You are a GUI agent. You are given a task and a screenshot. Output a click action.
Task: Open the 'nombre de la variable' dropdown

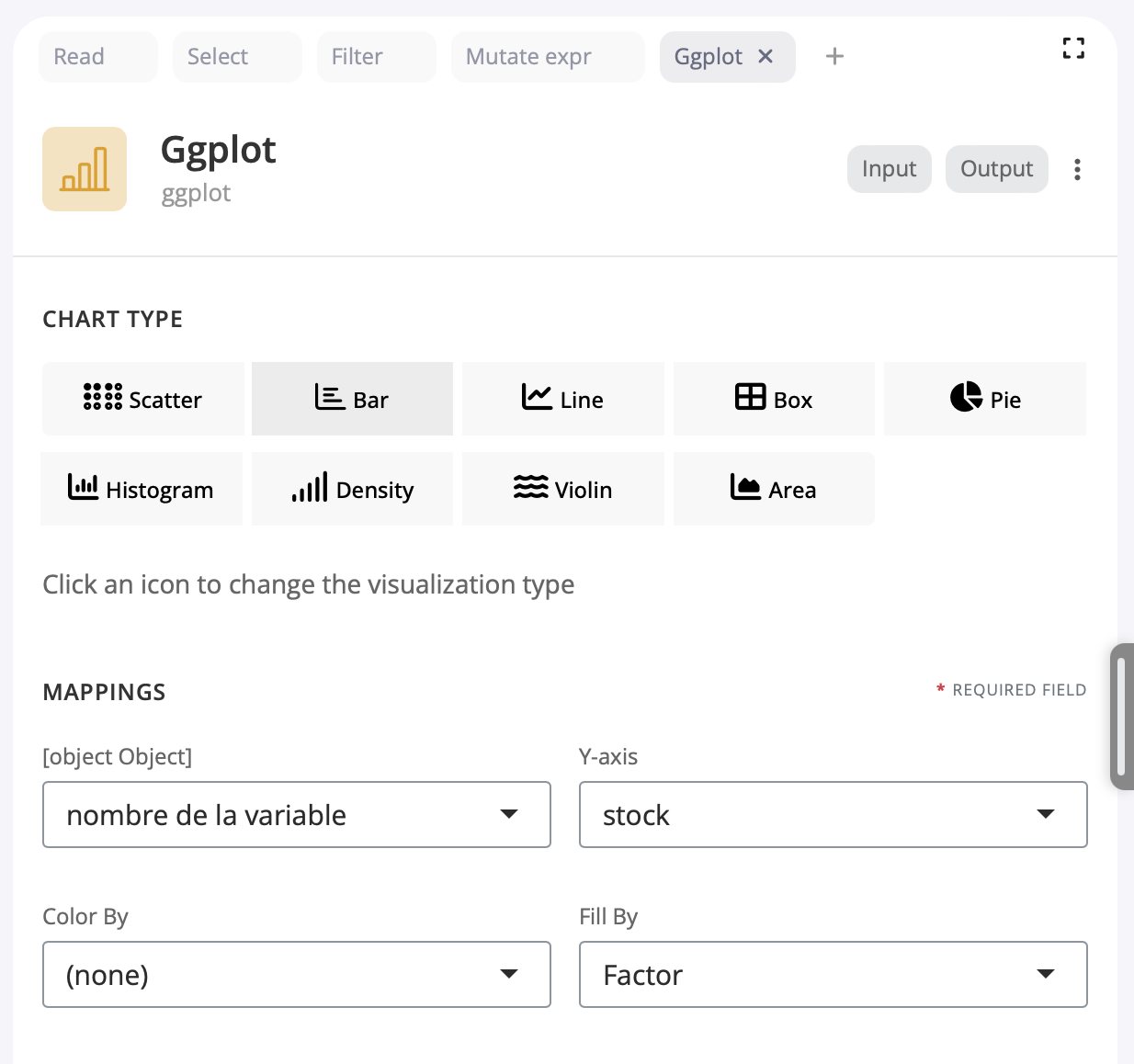click(x=296, y=814)
